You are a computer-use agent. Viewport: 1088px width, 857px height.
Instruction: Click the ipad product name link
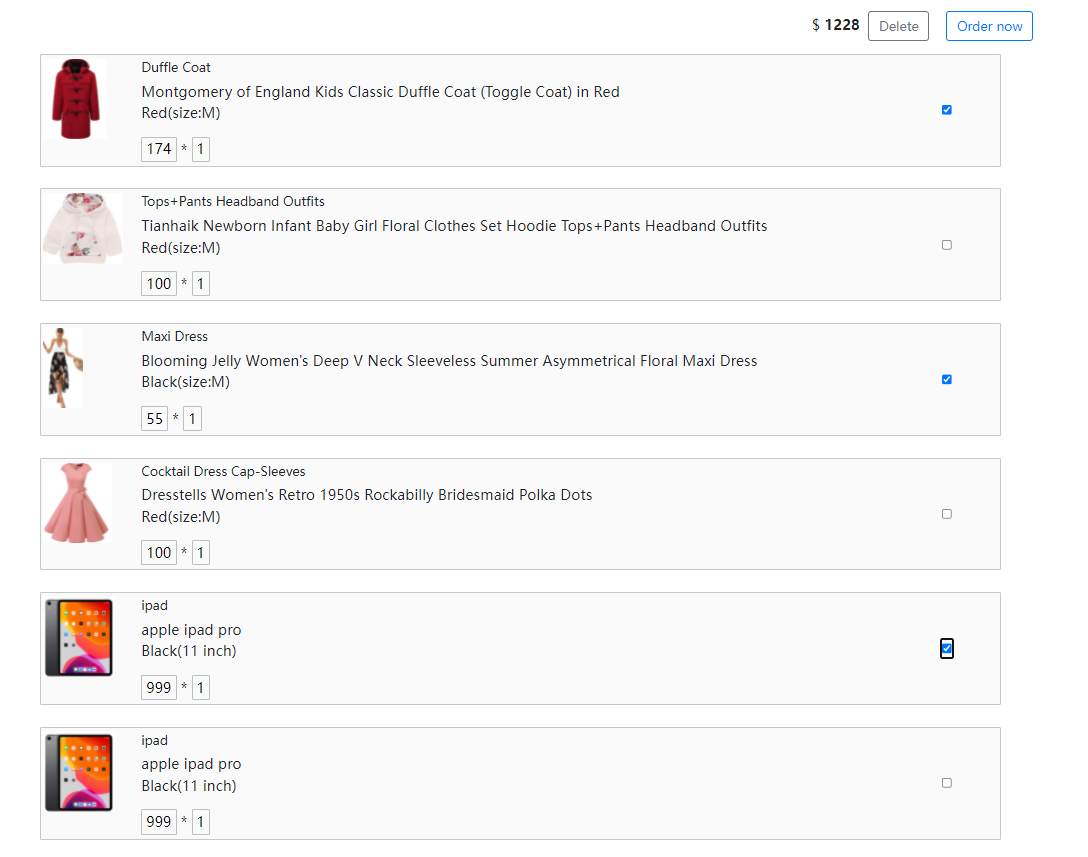pos(154,605)
